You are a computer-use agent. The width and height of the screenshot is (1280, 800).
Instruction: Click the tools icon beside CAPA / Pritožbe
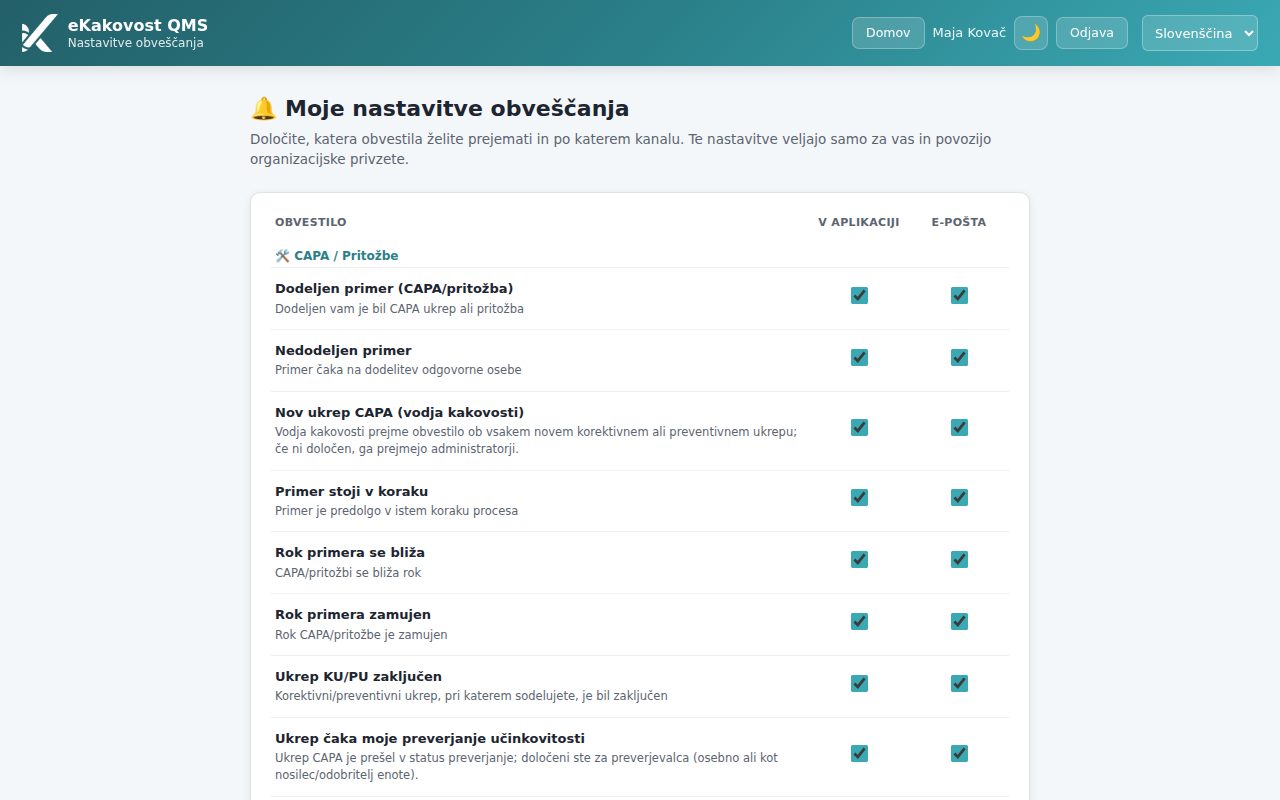coord(282,256)
